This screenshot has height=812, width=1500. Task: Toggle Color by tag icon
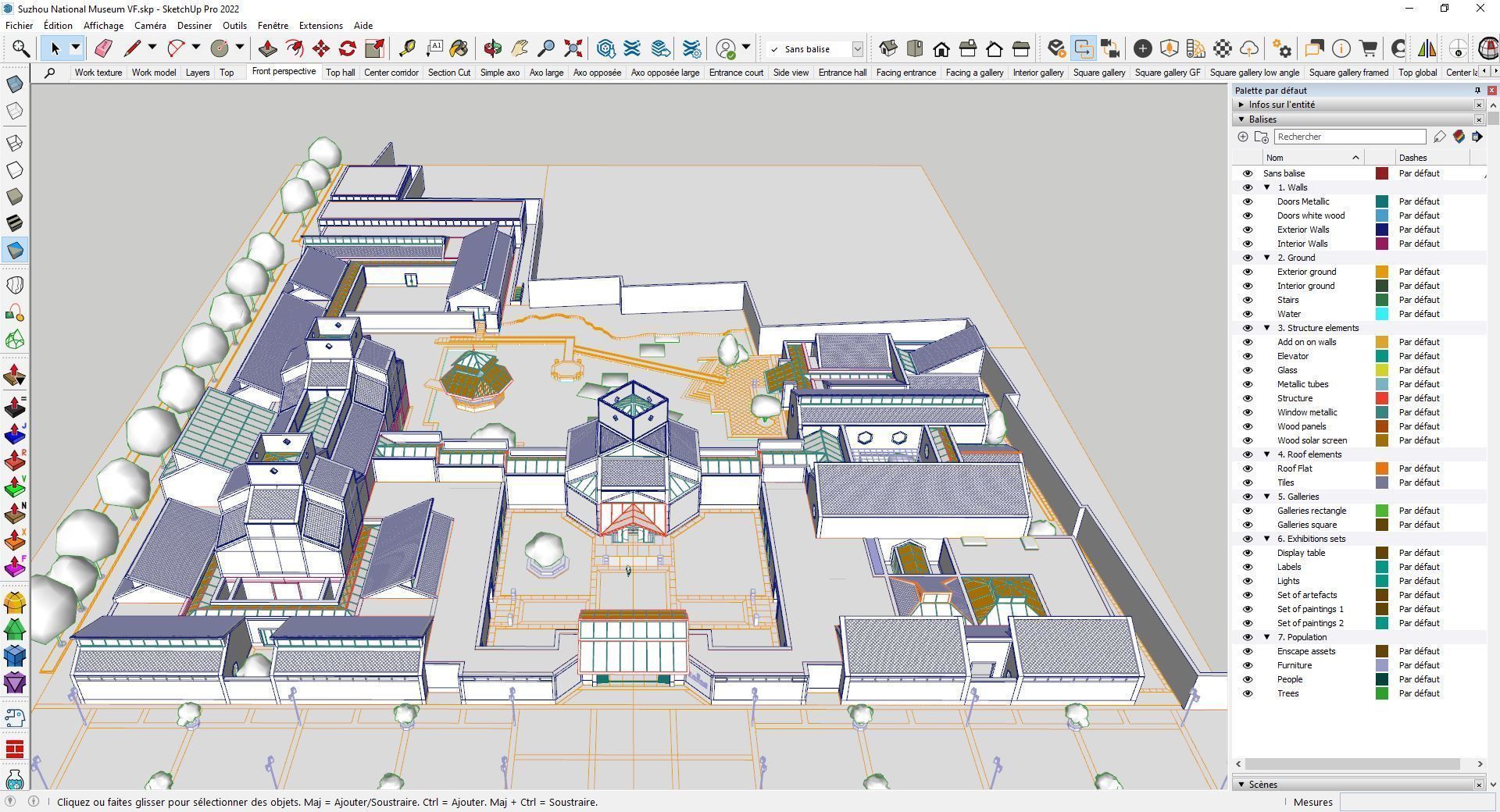point(1459,137)
